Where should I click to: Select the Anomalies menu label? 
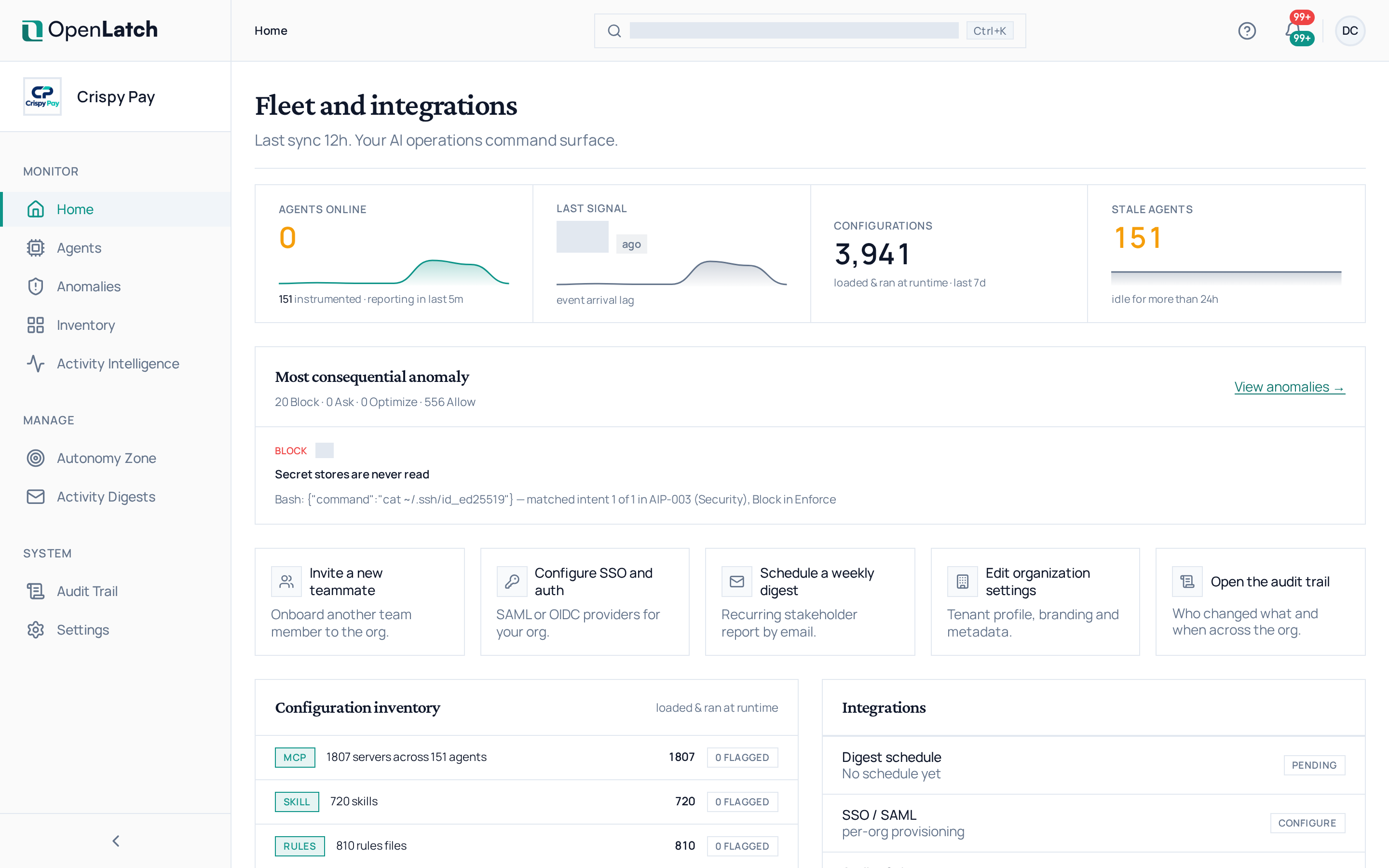point(88,286)
